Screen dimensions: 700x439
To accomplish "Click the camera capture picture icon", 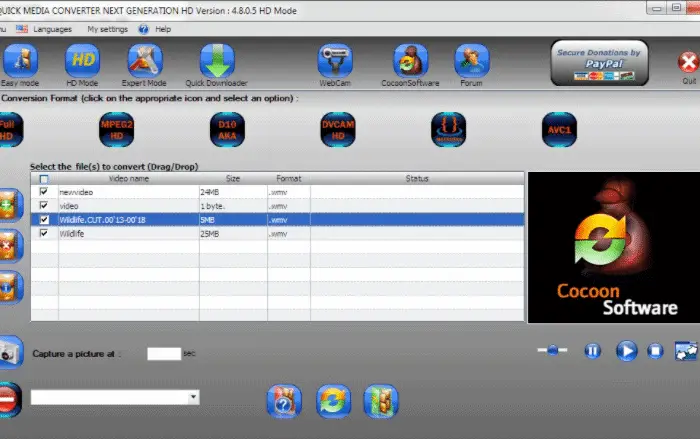I will point(11,353).
